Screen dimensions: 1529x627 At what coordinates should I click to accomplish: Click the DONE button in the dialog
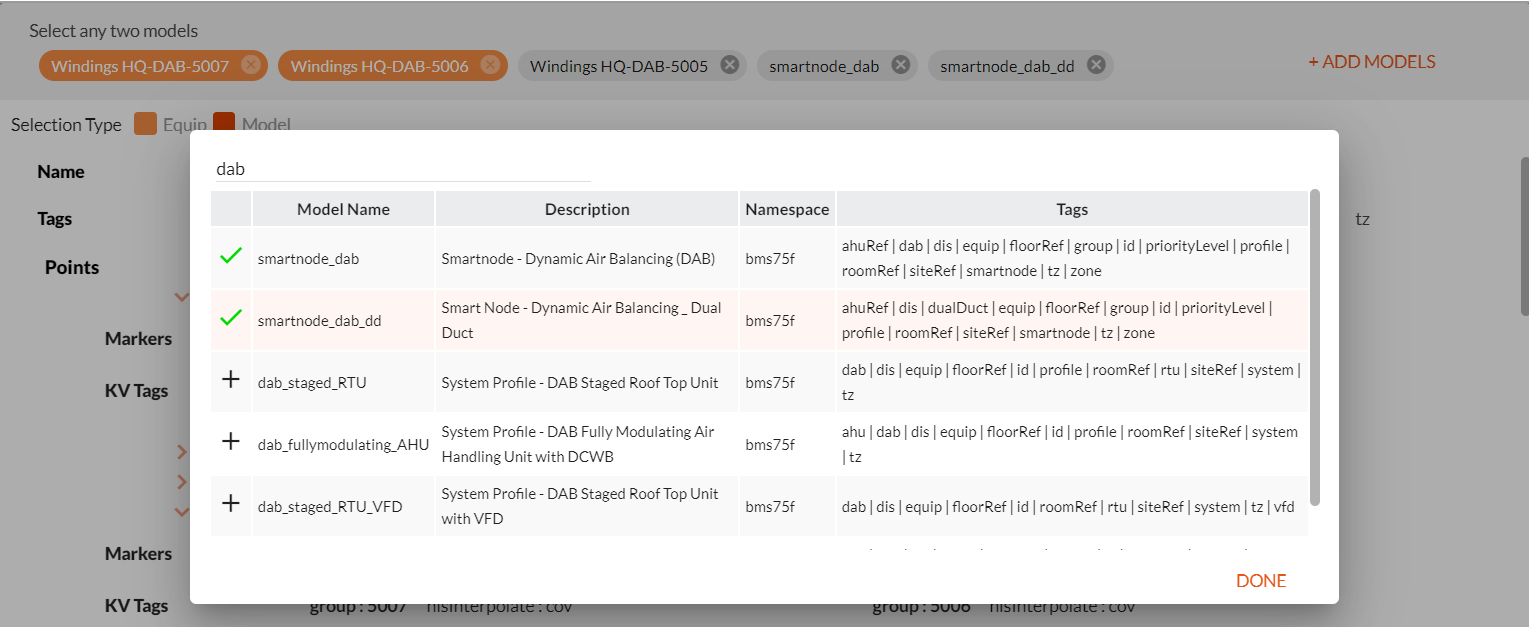(x=1261, y=581)
